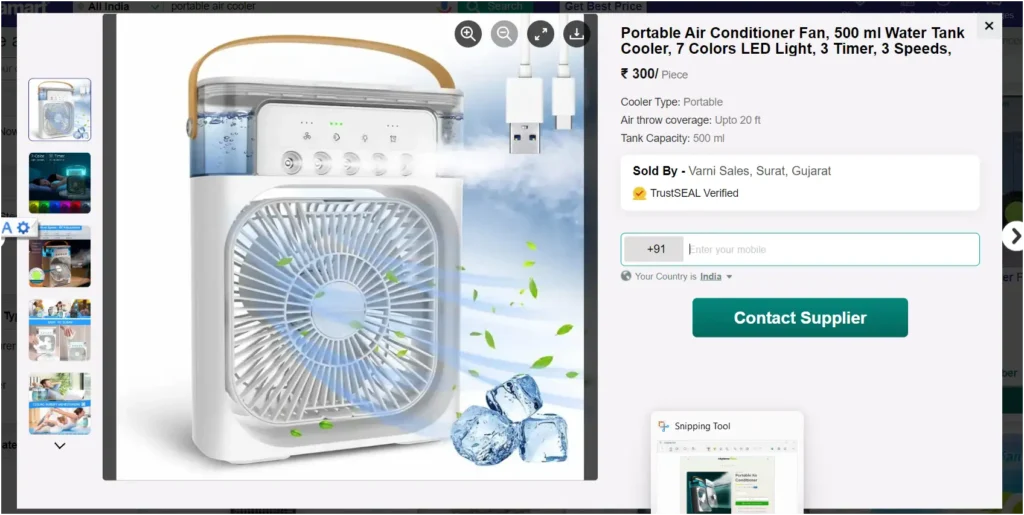Screen dimensions: 1024x515
Task: Focus the Enter your mobile field
Action: (831, 249)
